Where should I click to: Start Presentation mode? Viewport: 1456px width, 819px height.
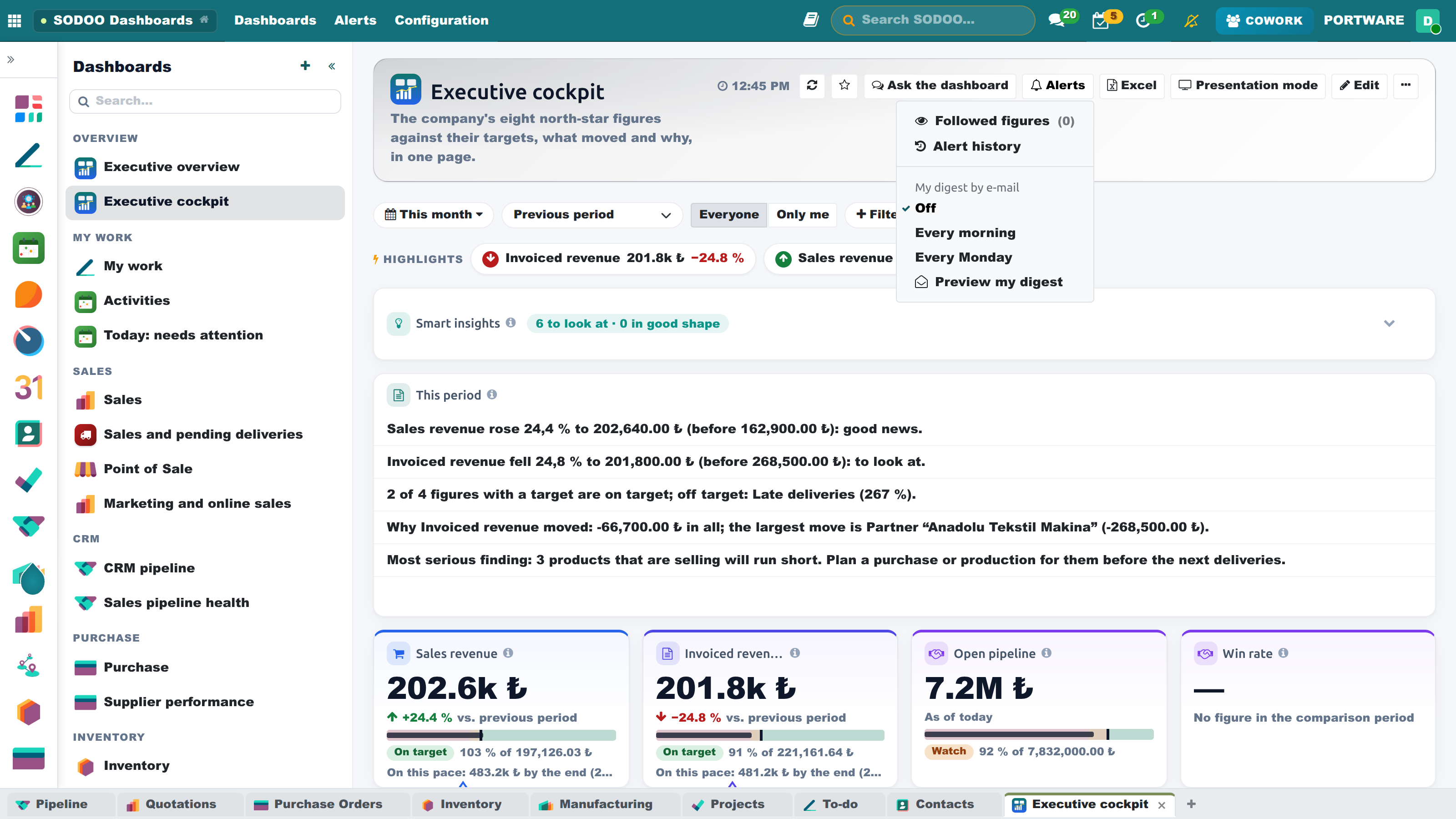coord(1248,86)
